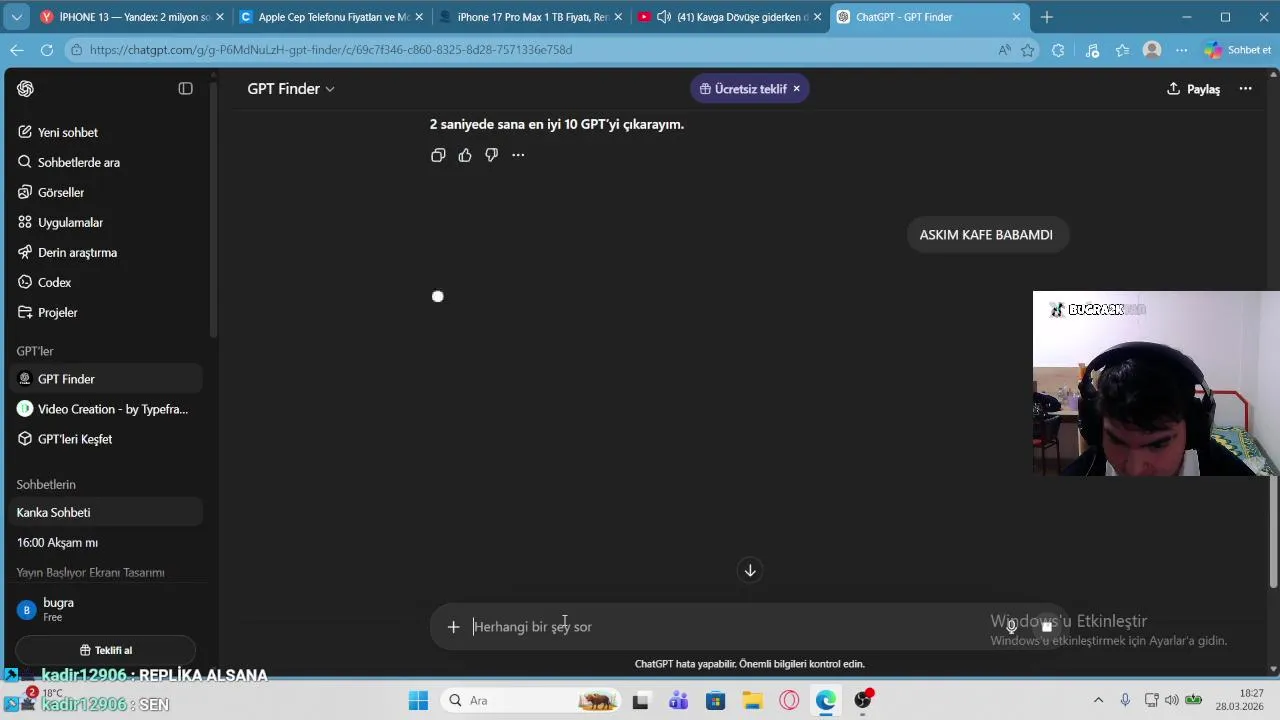Screen dimensions: 1280x720
Task: Open the media control music icon
Action: point(1092,50)
